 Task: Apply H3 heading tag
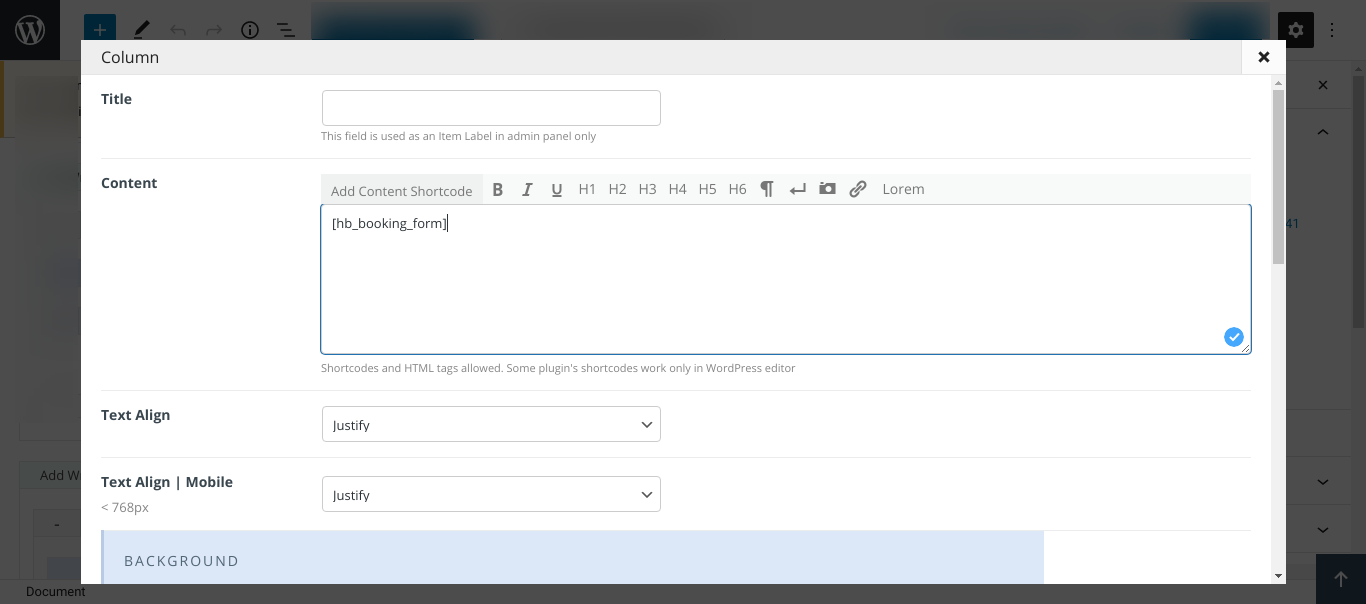pos(647,189)
